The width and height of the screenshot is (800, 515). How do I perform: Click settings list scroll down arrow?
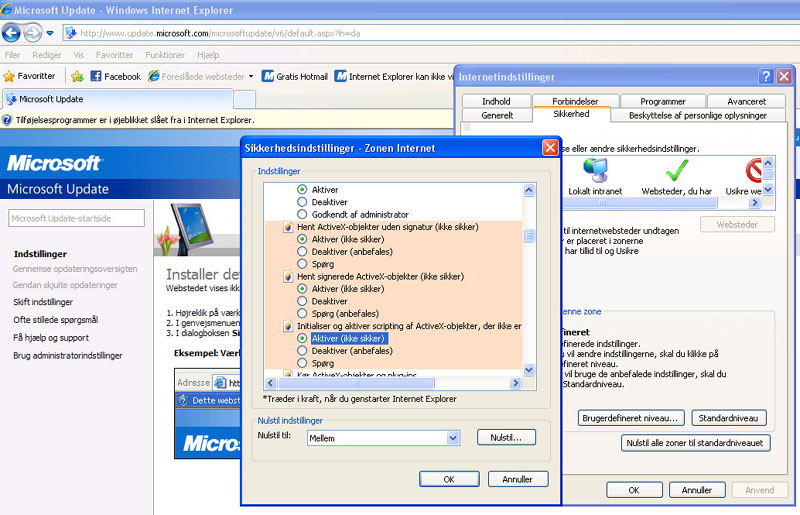(x=529, y=370)
